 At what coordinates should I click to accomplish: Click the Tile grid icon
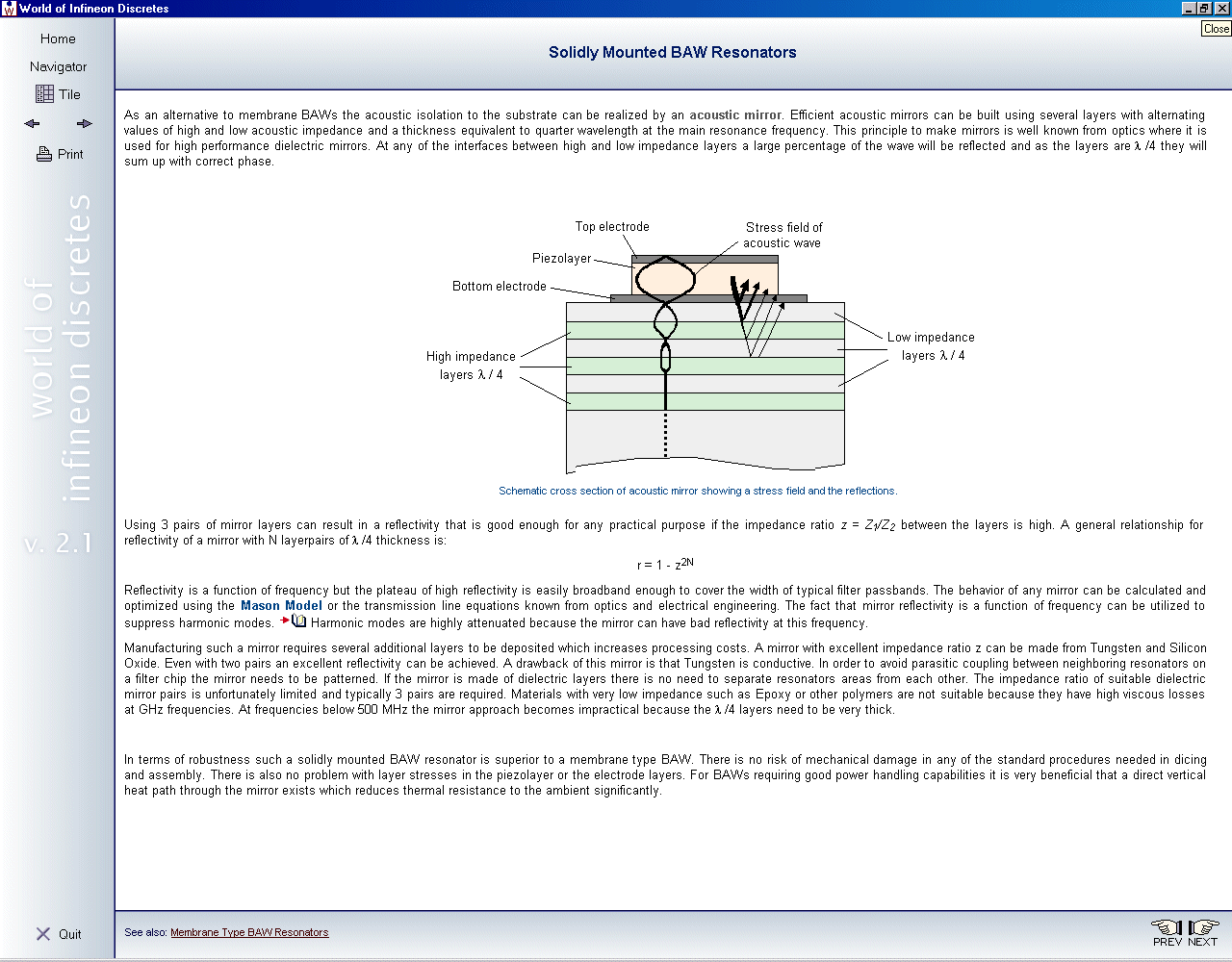(44, 94)
